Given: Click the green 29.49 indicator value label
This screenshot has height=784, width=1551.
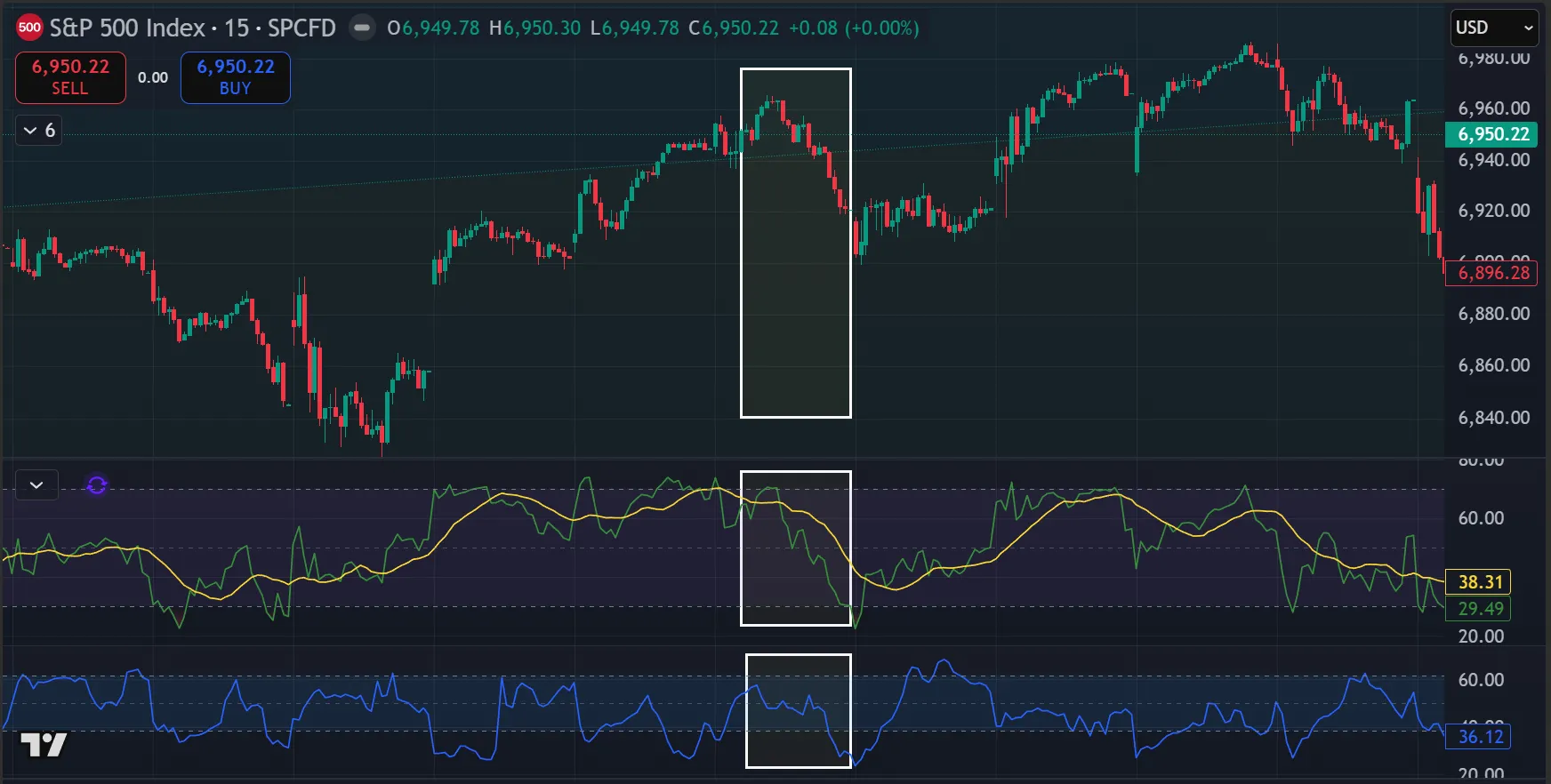Looking at the screenshot, I should (x=1480, y=609).
